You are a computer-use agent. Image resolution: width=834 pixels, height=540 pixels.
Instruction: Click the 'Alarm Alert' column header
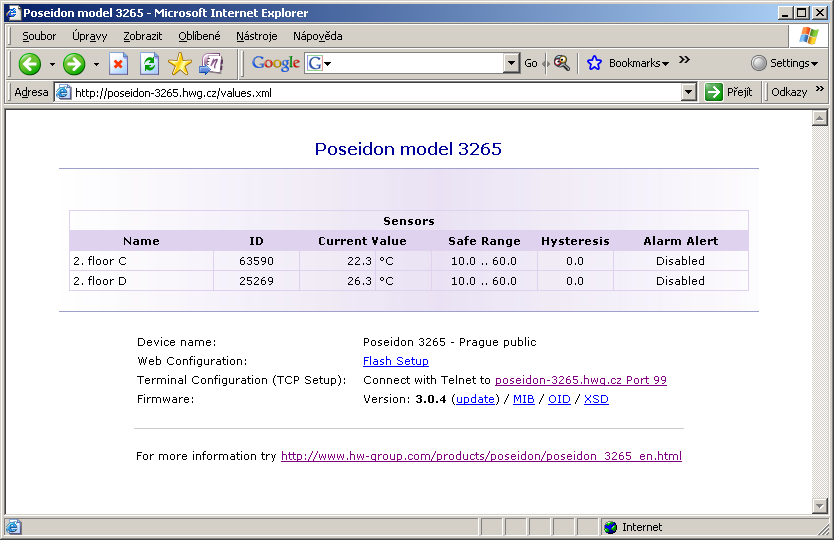tap(681, 241)
